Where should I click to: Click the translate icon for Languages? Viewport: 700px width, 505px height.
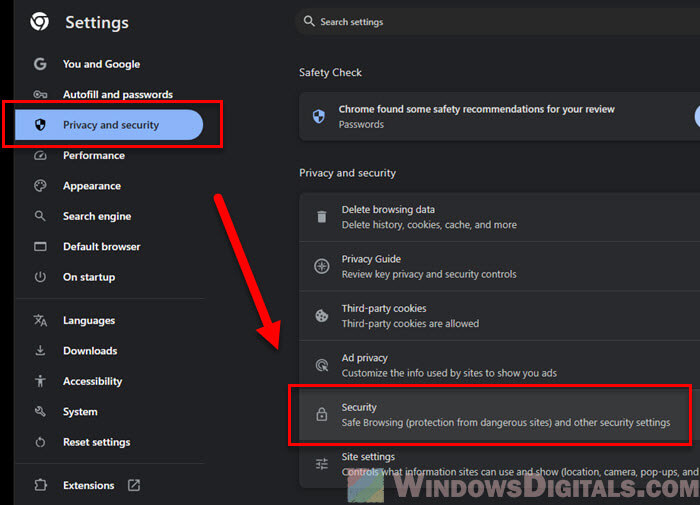(x=40, y=320)
